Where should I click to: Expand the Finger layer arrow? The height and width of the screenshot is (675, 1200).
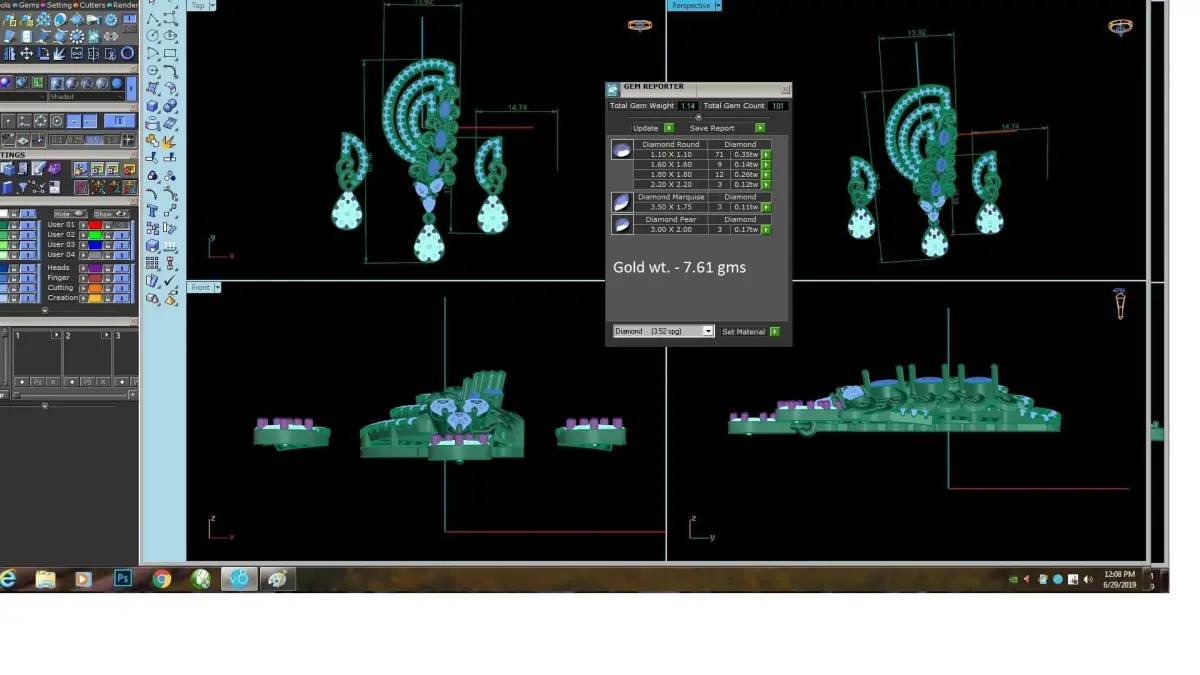pos(83,278)
